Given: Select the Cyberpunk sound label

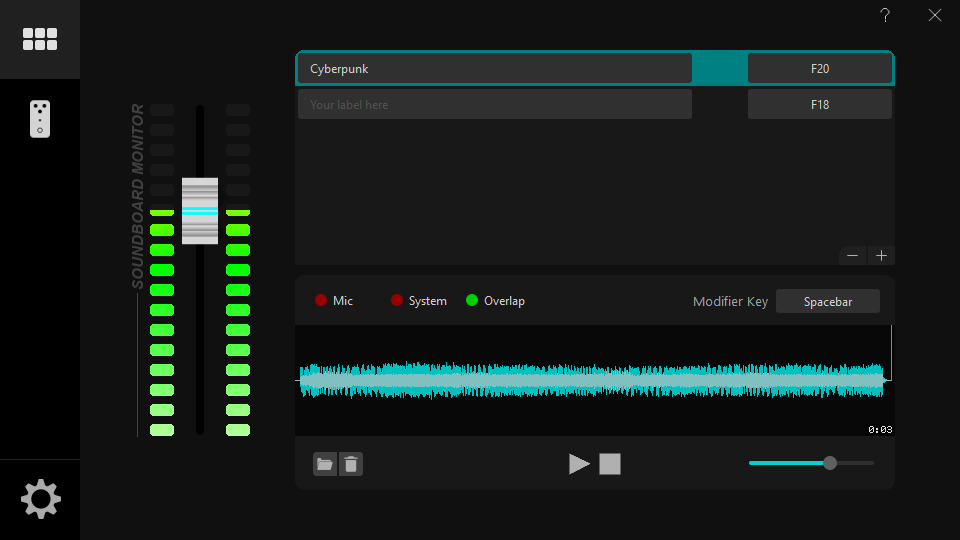Looking at the screenshot, I should click(494, 69).
